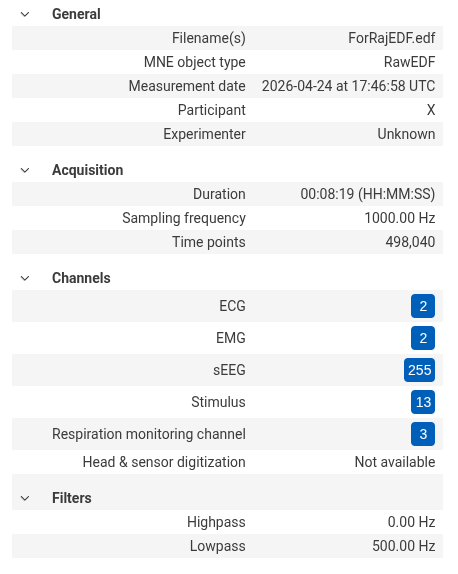Select the Filters section heading

(x=72, y=498)
